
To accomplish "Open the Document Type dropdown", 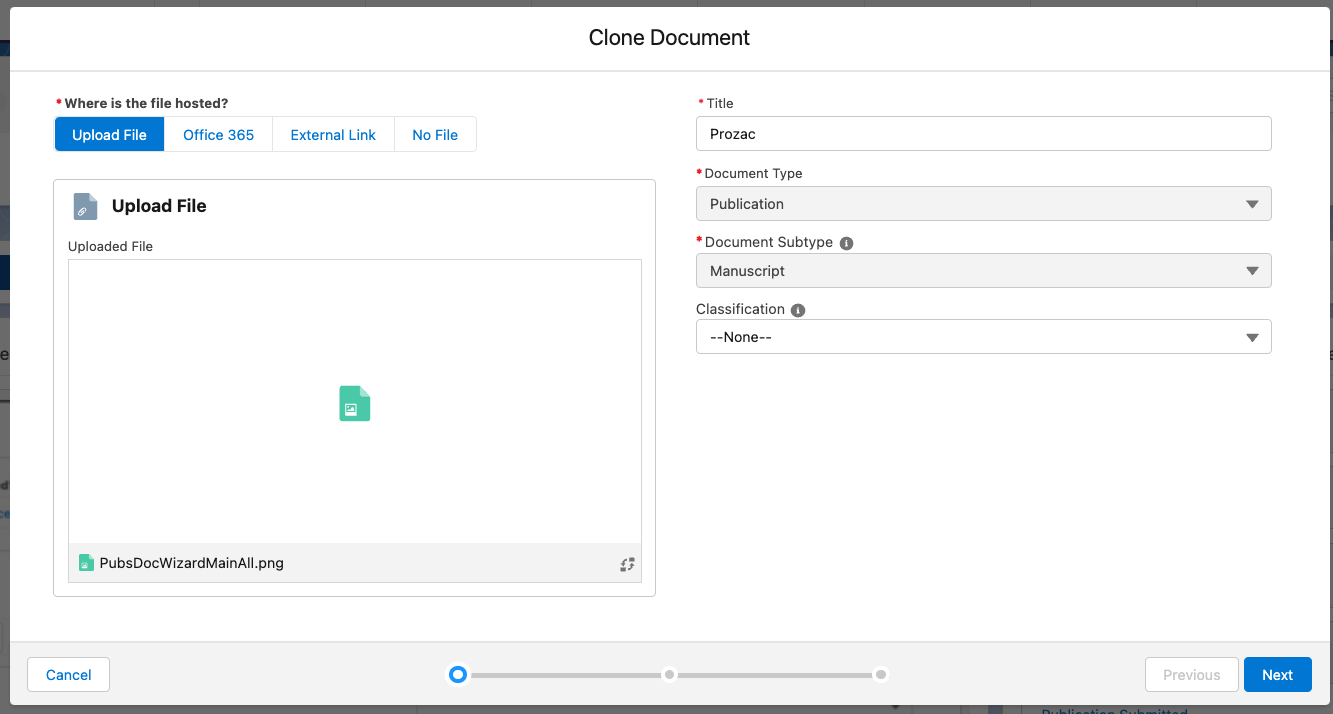I will (983, 204).
